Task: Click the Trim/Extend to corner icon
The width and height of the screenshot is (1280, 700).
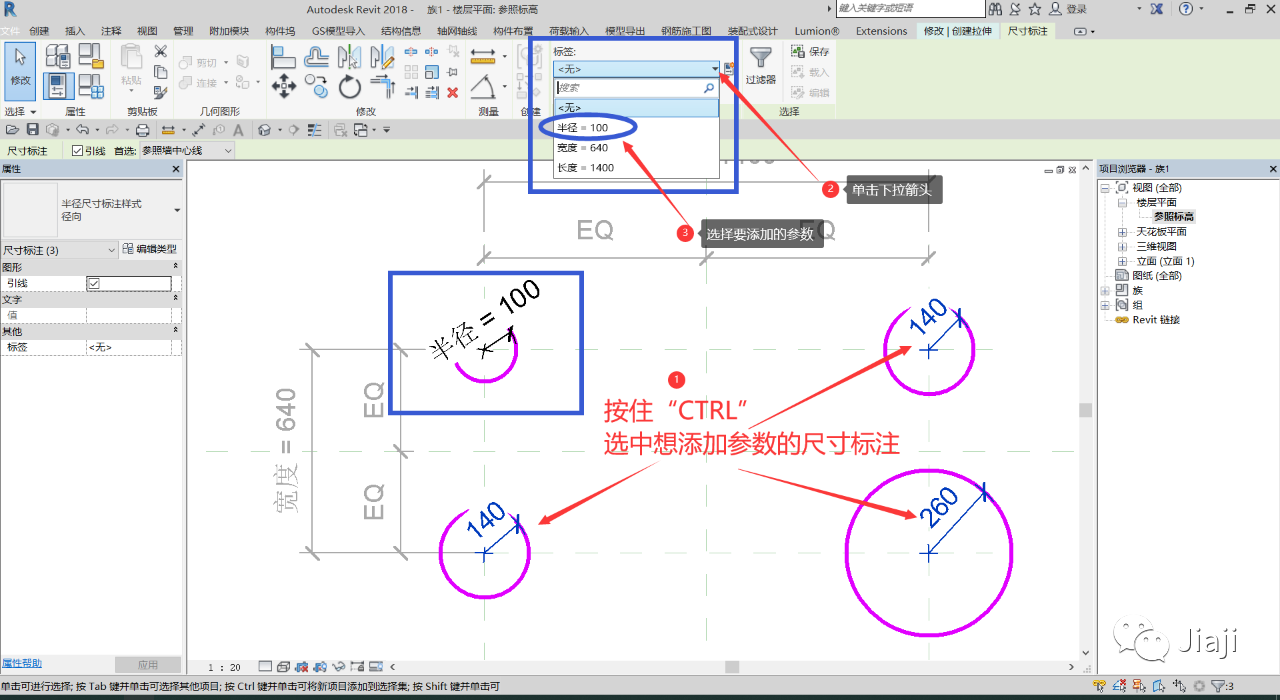Action: coord(382,87)
